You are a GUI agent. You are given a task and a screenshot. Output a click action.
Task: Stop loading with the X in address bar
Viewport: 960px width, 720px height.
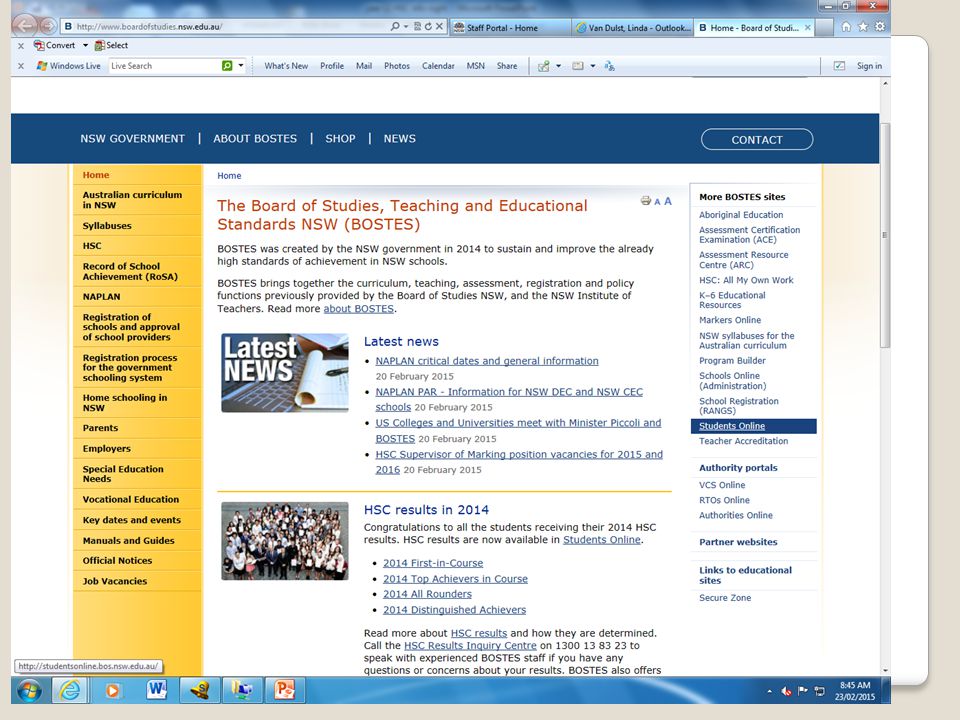(439, 26)
